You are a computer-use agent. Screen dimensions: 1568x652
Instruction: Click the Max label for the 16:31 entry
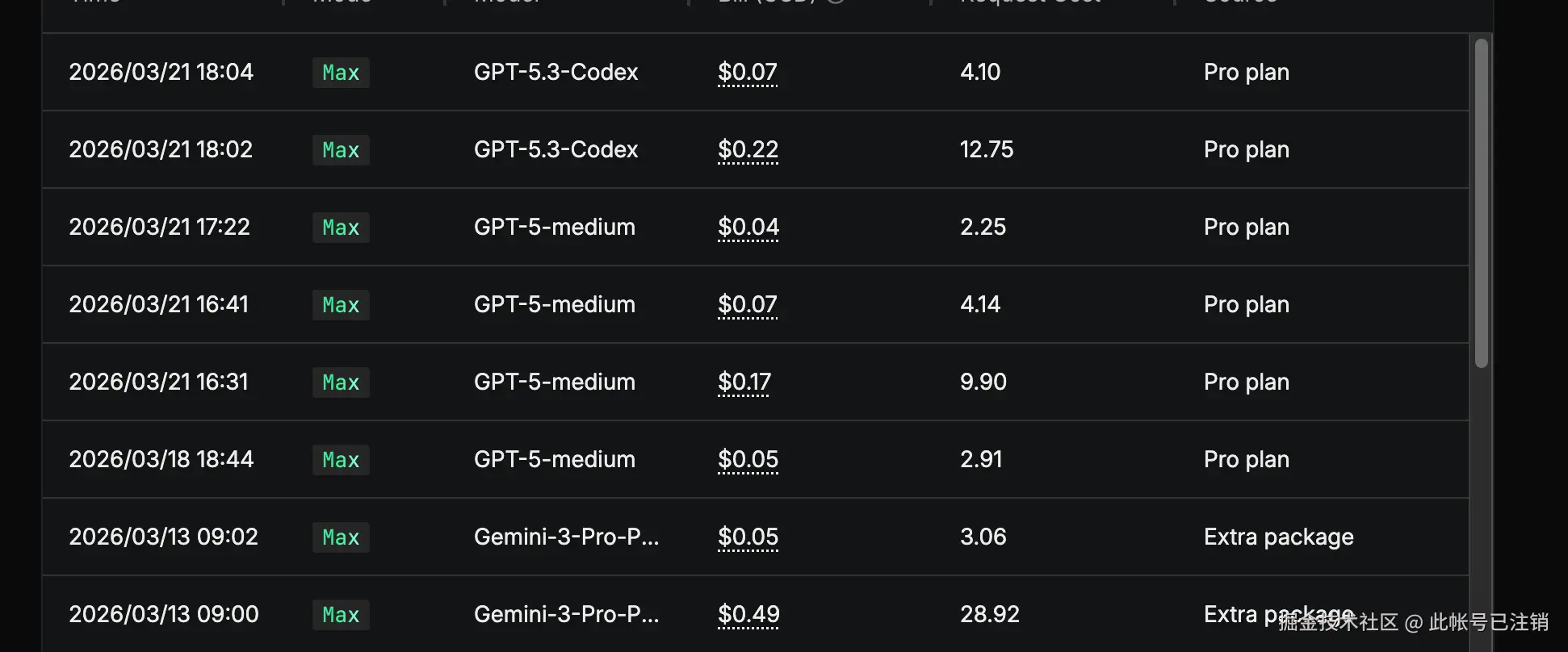pyautogui.click(x=341, y=382)
